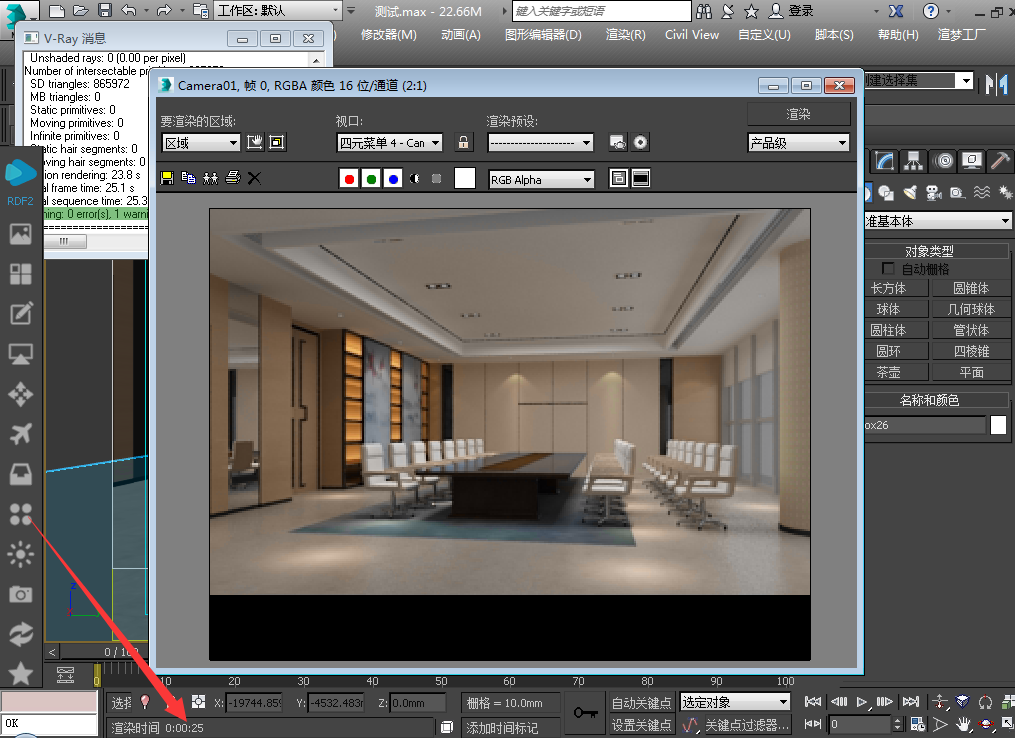Click the 管状体 tube primitive button
1015x738 pixels.
coord(971,330)
